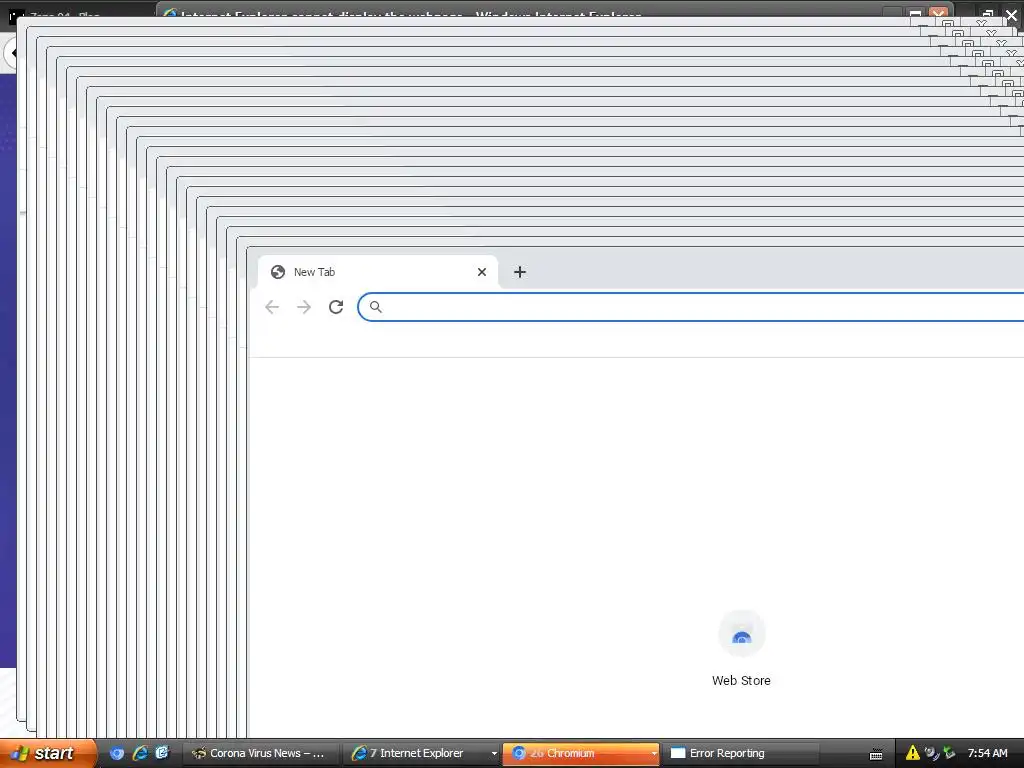Click the search magnifier in the address bar
1024x768 pixels.
pyautogui.click(x=376, y=307)
